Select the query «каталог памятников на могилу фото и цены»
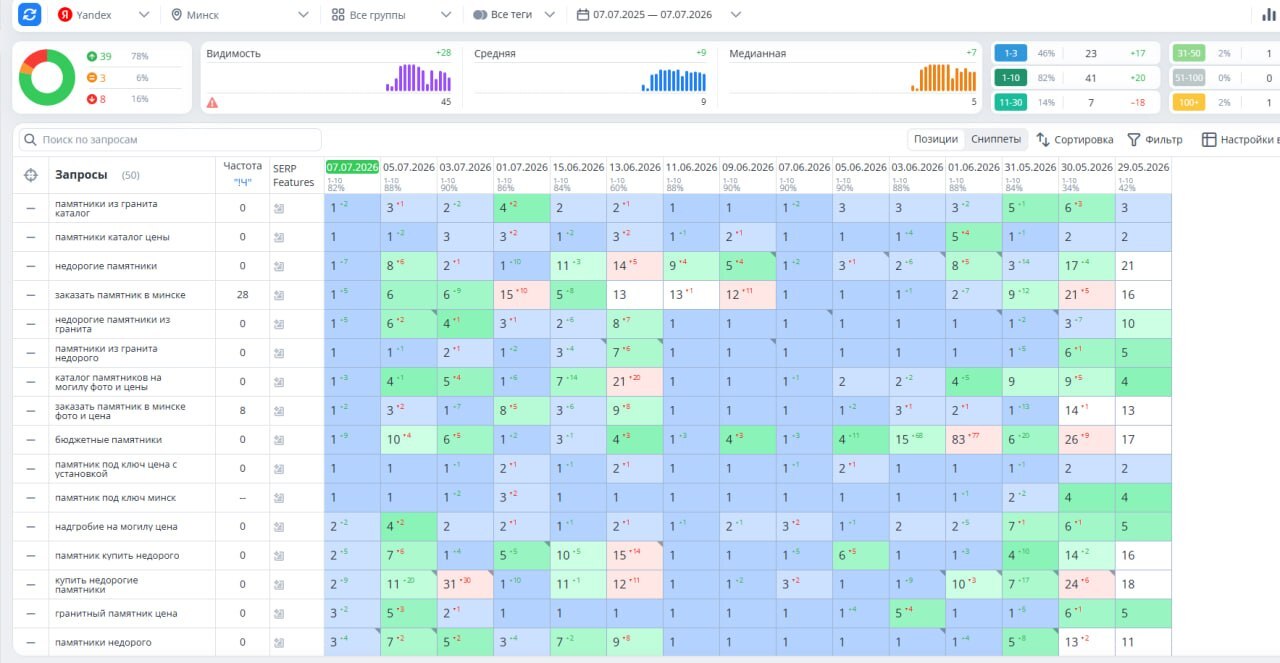Viewport: 1280px width, 663px height. (109, 382)
